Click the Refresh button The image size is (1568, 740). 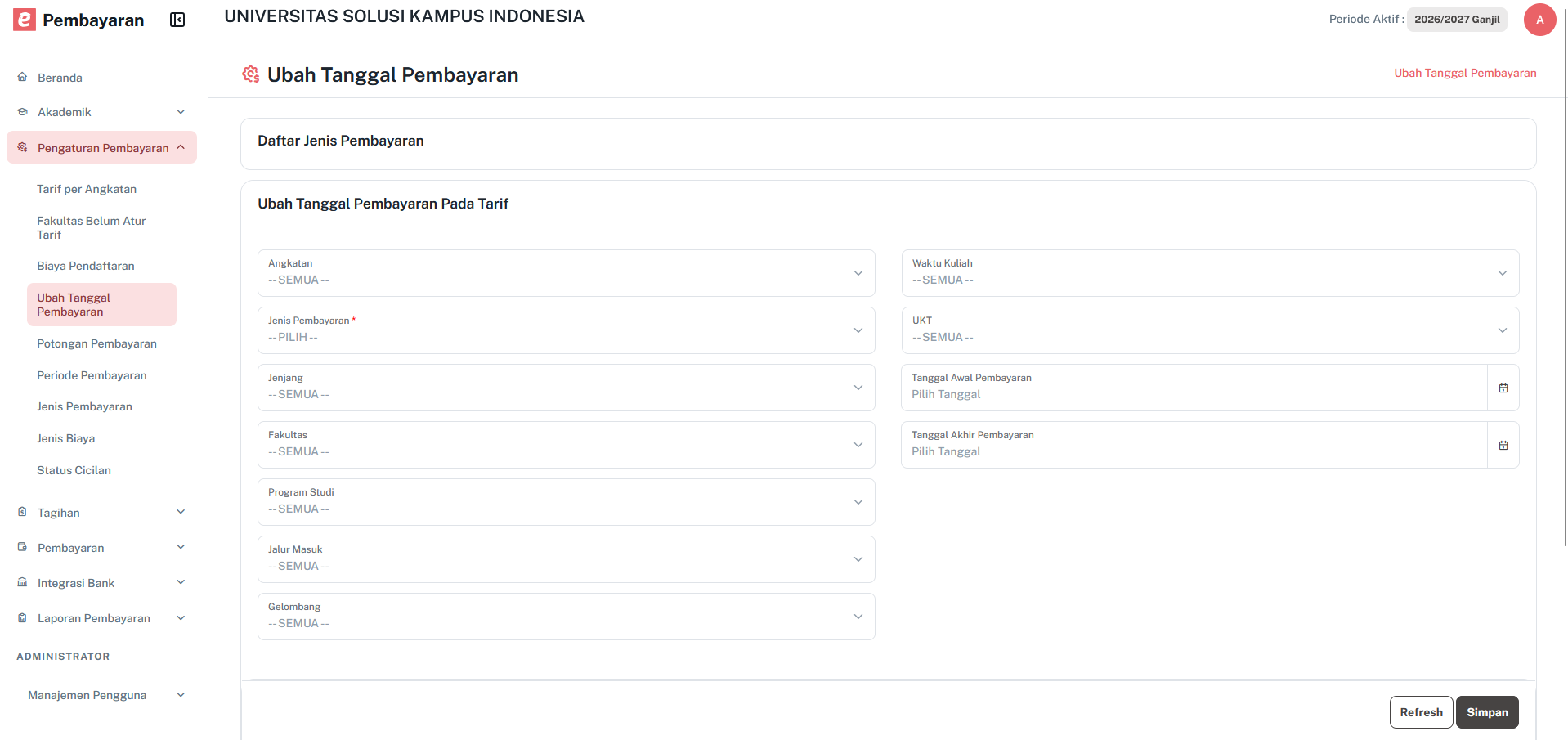pos(1421,712)
